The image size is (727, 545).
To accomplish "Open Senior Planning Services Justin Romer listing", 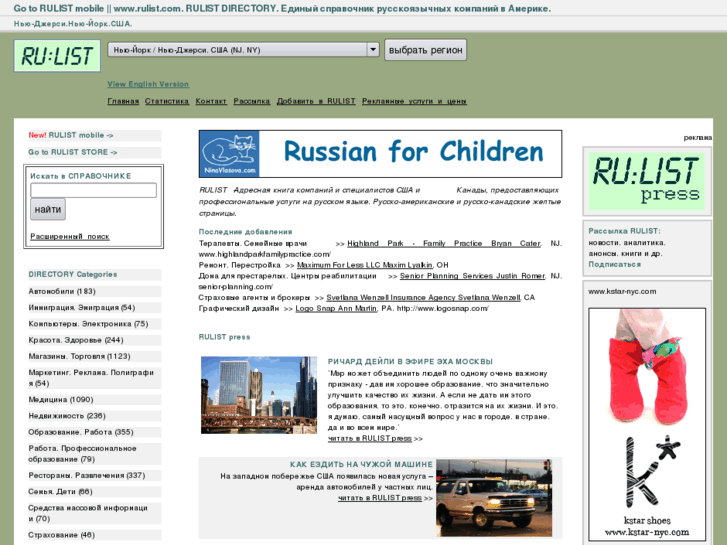I will coord(472,276).
